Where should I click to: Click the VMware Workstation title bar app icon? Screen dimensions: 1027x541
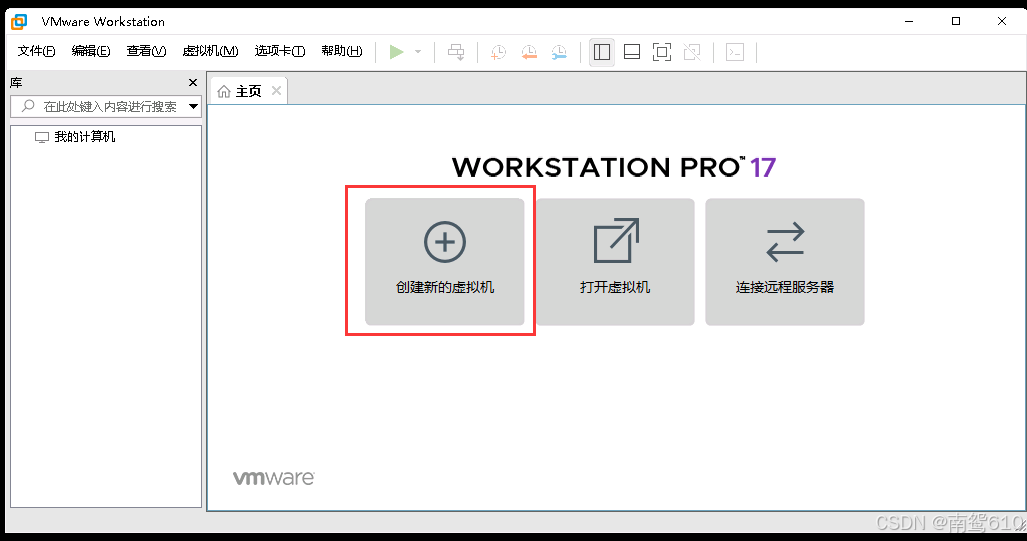click(x=19, y=22)
